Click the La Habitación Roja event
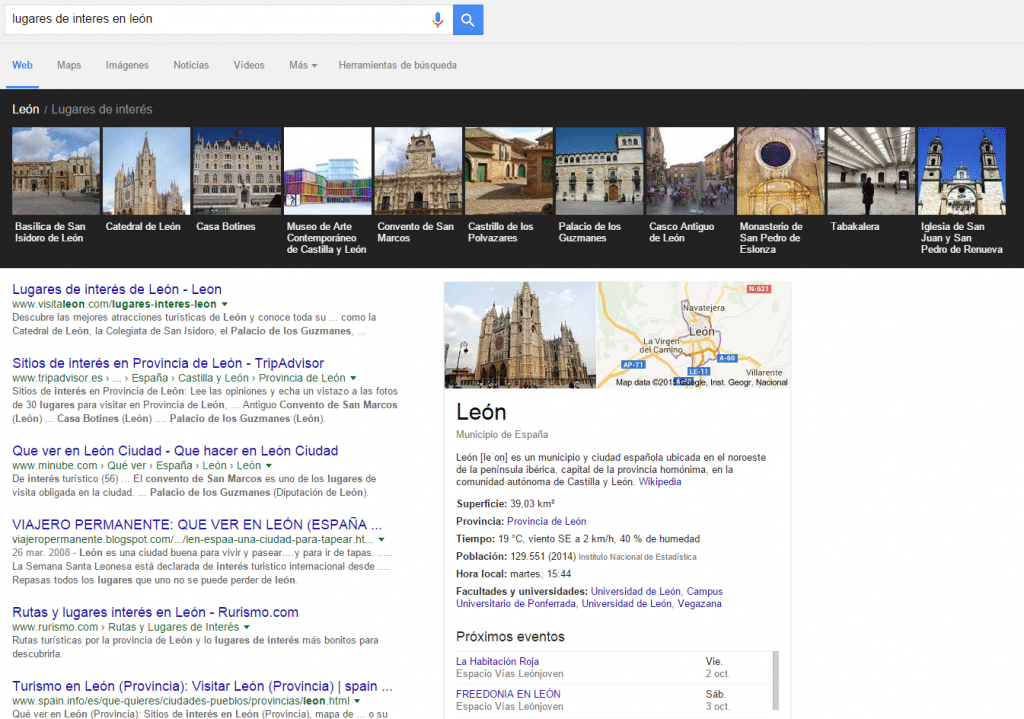Image resolution: width=1024 pixels, height=719 pixels. [499, 661]
